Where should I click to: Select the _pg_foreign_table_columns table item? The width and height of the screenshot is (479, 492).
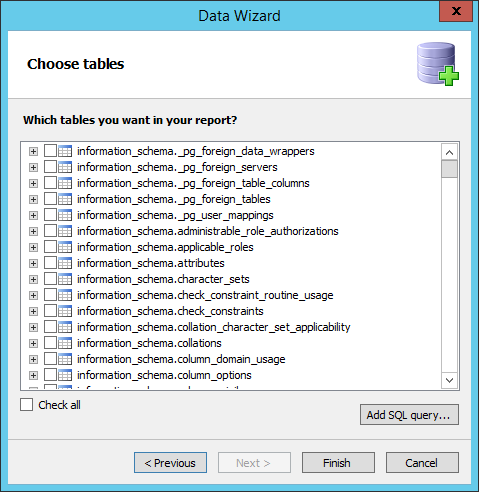tap(193, 183)
